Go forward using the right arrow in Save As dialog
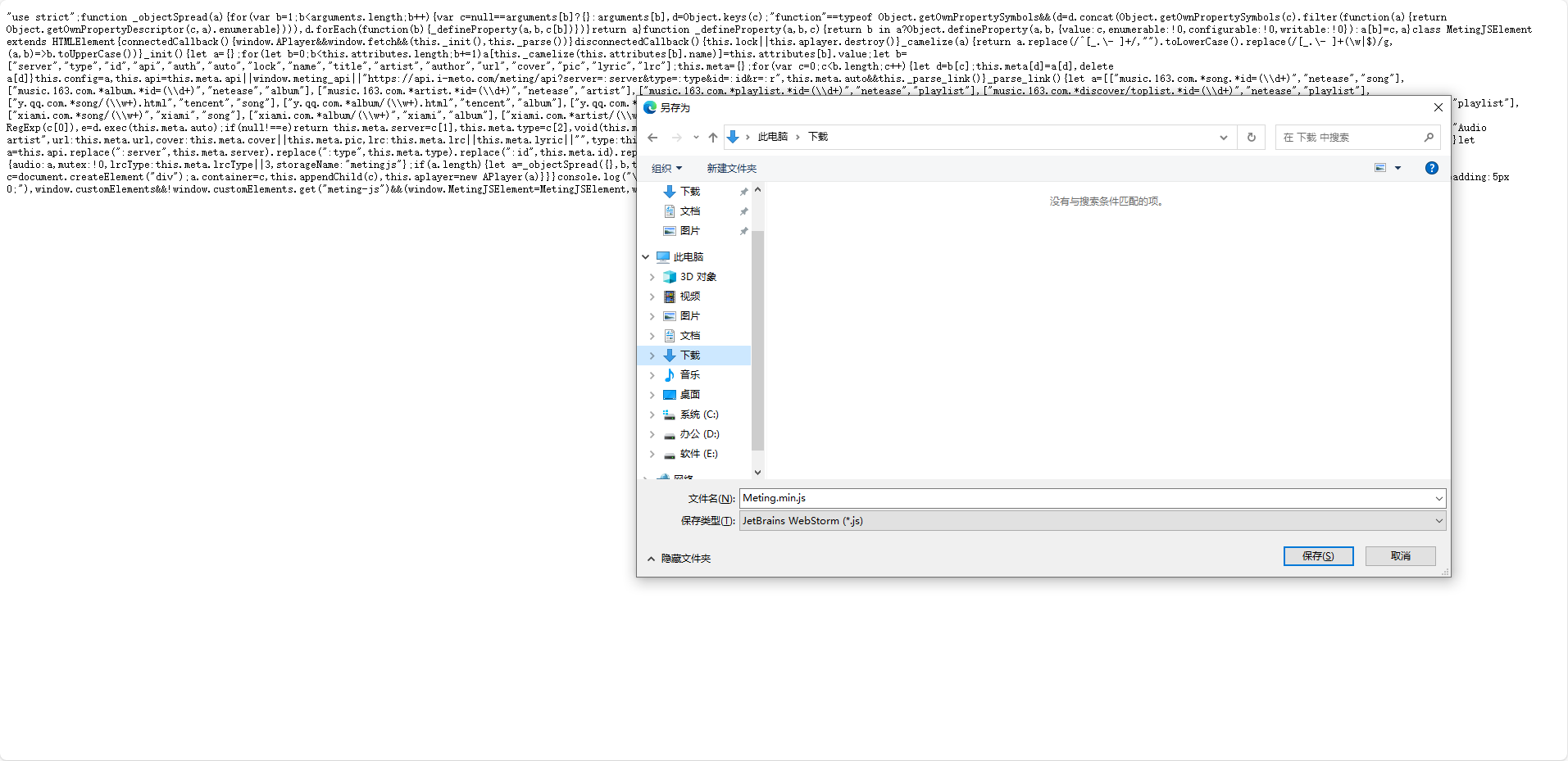The height and width of the screenshot is (761, 1568). [x=676, y=138]
